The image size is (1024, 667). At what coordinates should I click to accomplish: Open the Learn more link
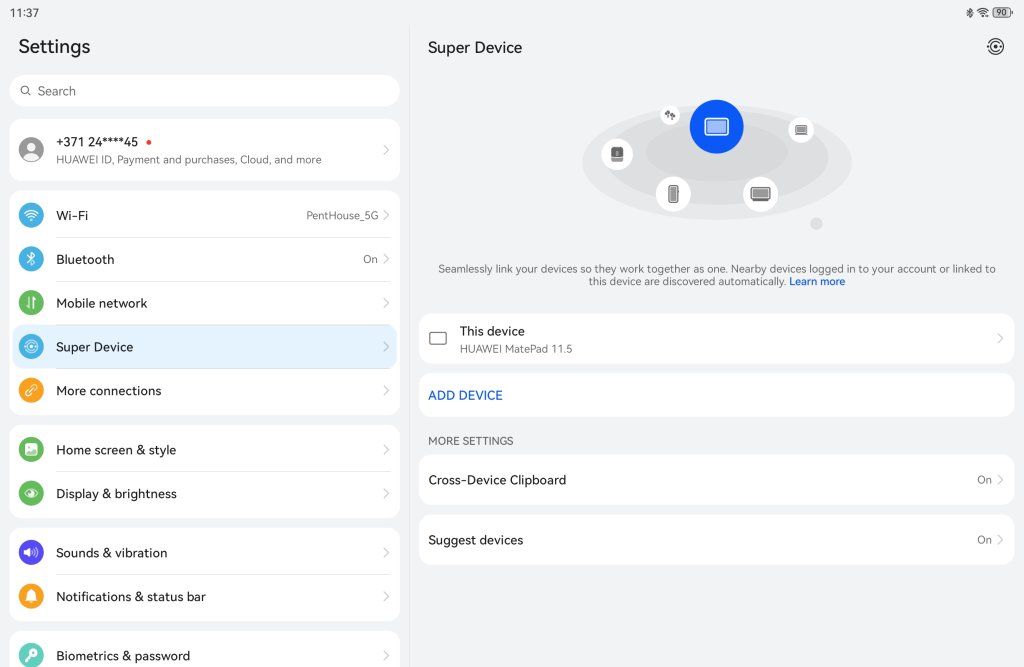click(x=817, y=282)
